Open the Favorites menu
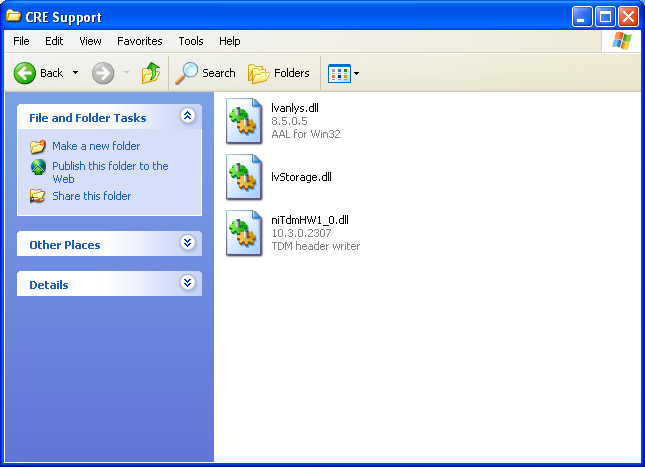 (x=139, y=41)
